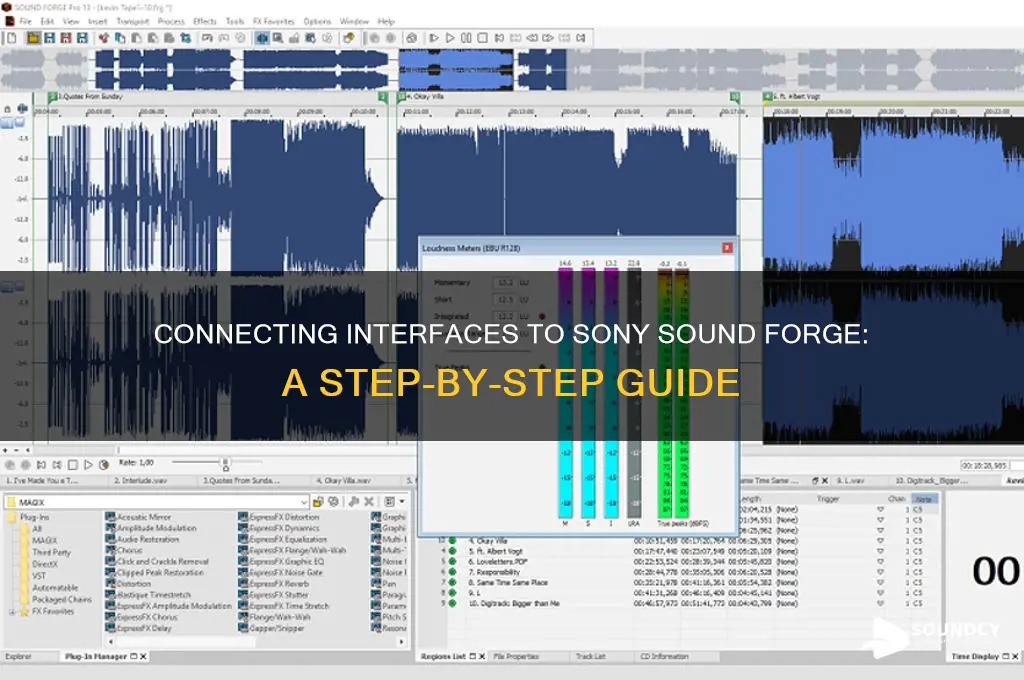The width and height of the screenshot is (1024, 680).
Task: Toggle play marker for 9. L region
Action: [x=453, y=593]
